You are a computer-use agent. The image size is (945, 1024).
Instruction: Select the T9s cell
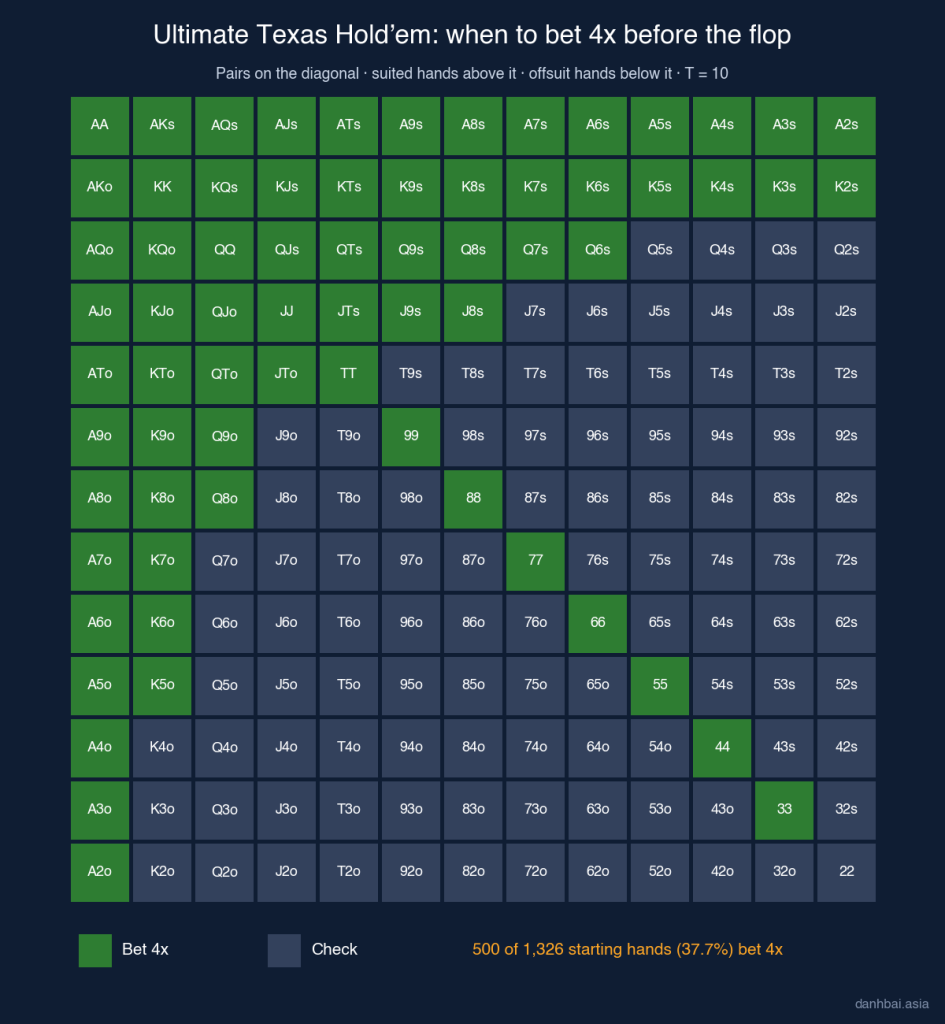411,375
